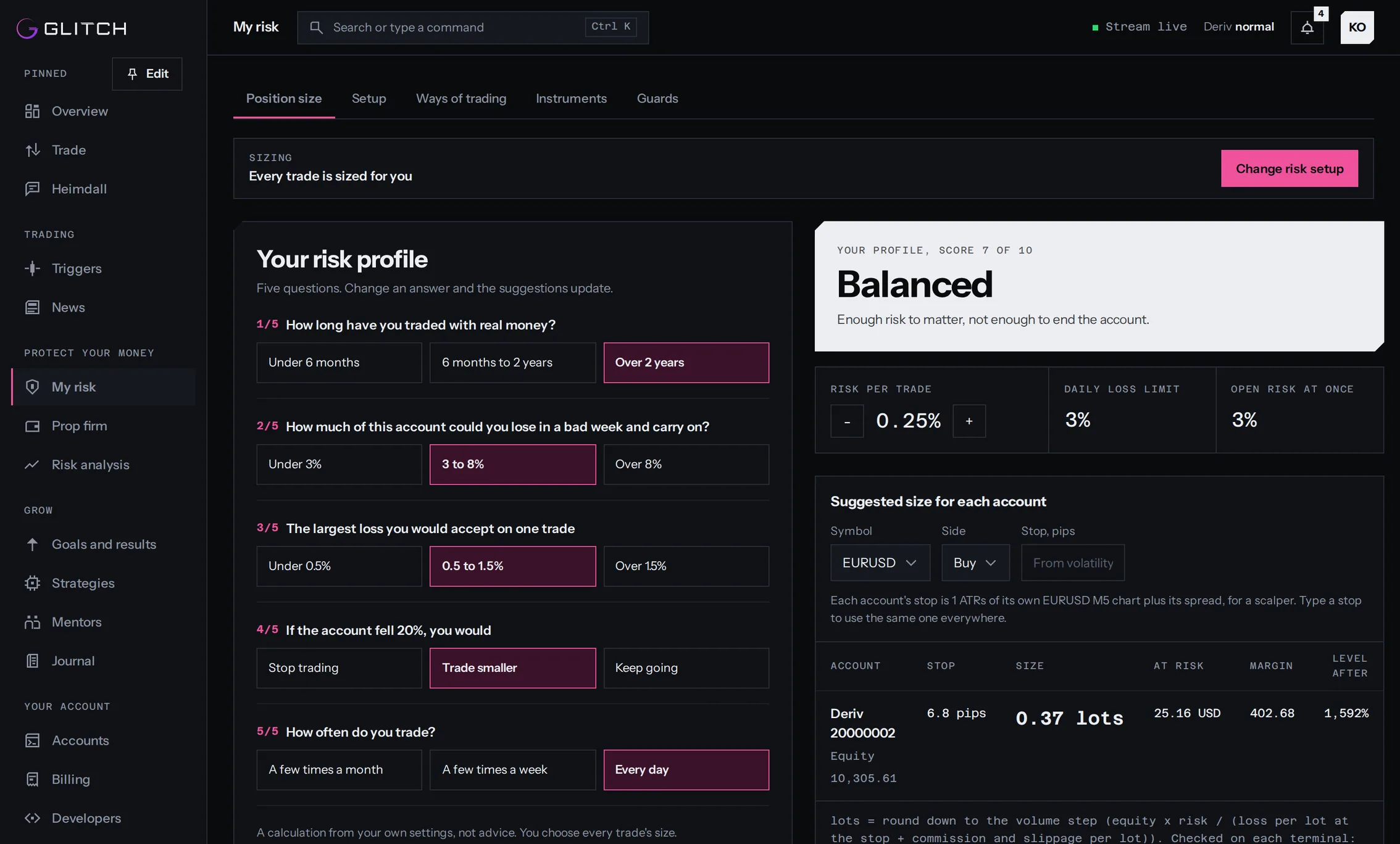The width and height of the screenshot is (1400, 844).
Task: Choose Under 0.5% largest loss option
Action: click(339, 566)
